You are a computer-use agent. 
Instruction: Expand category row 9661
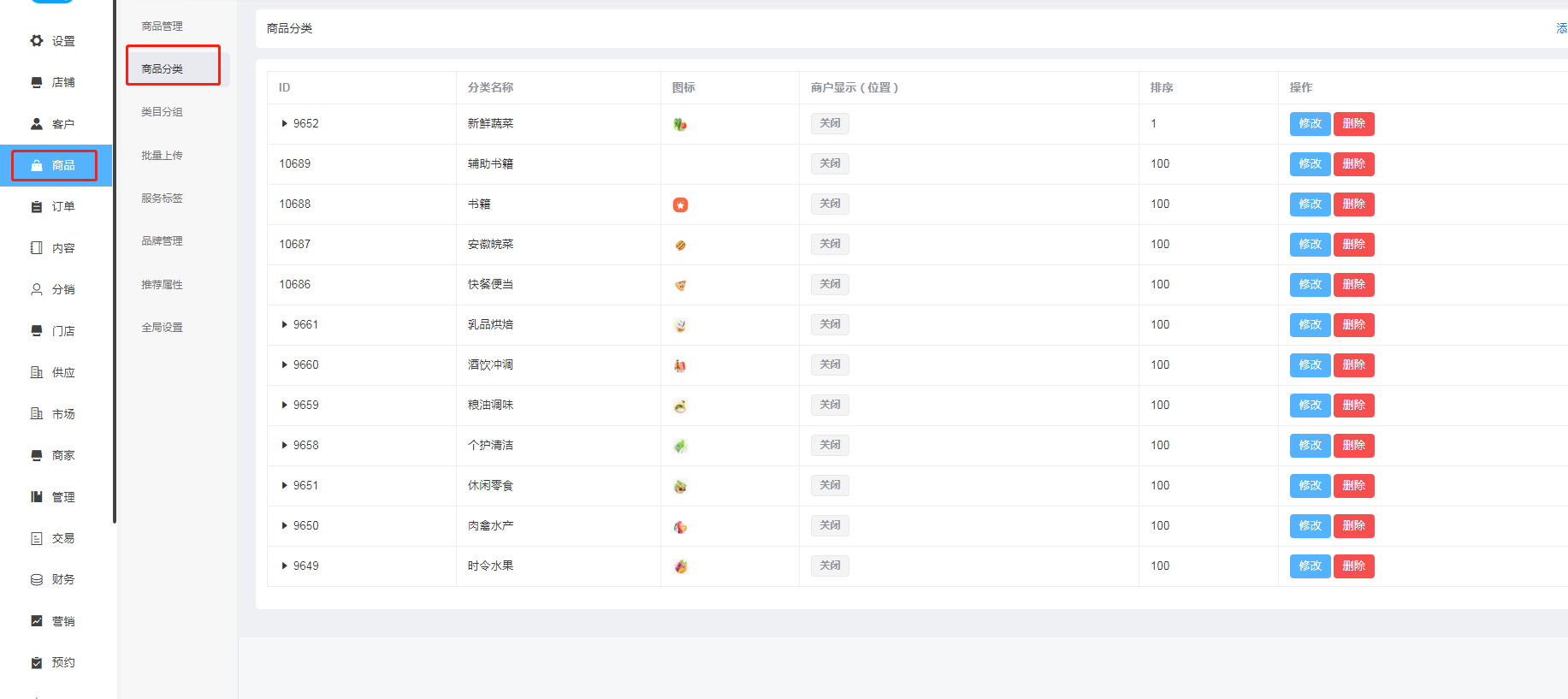[284, 325]
